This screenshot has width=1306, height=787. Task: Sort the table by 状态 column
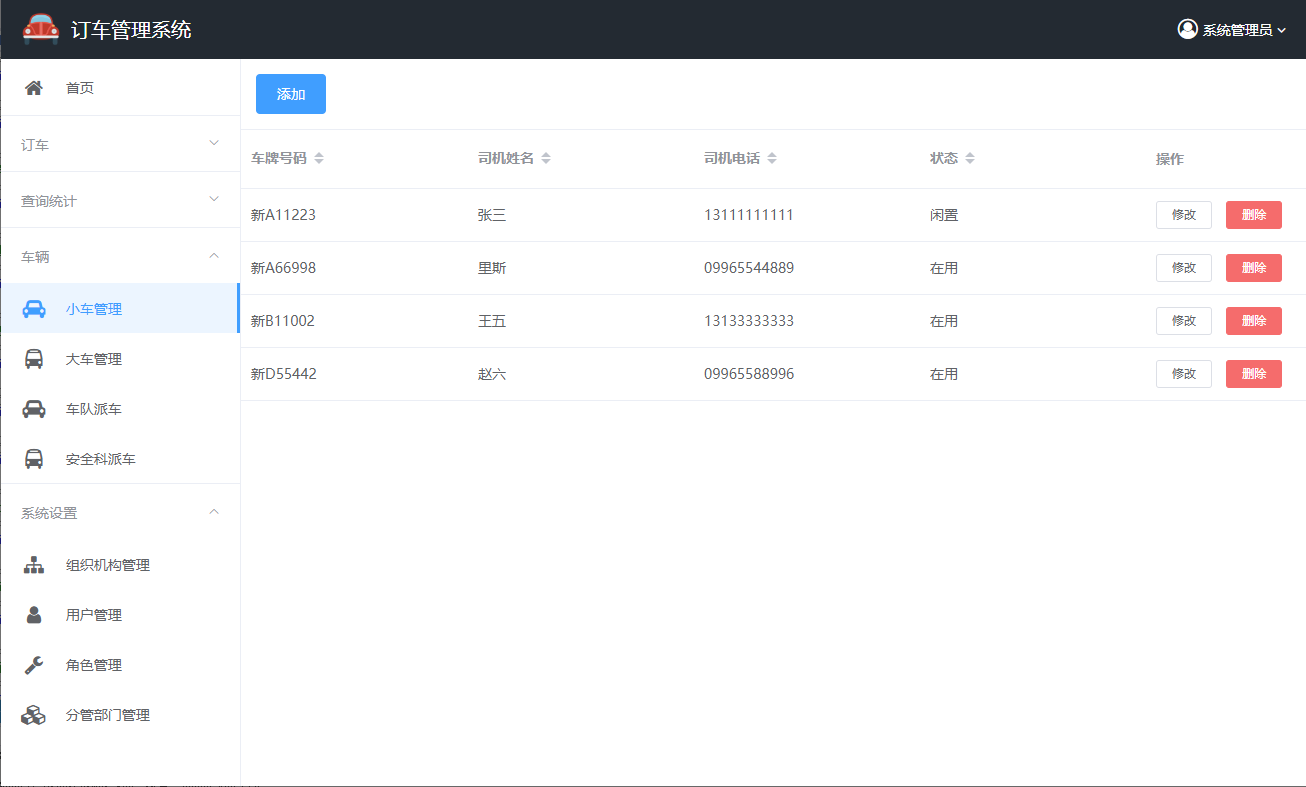click(969, 159)
